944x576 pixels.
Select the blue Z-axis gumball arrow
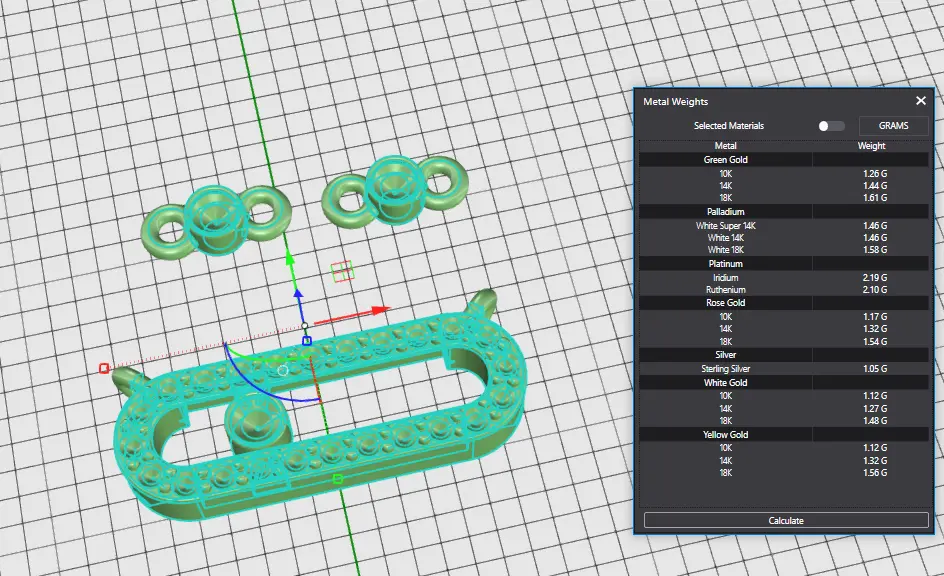pos(297,296)
